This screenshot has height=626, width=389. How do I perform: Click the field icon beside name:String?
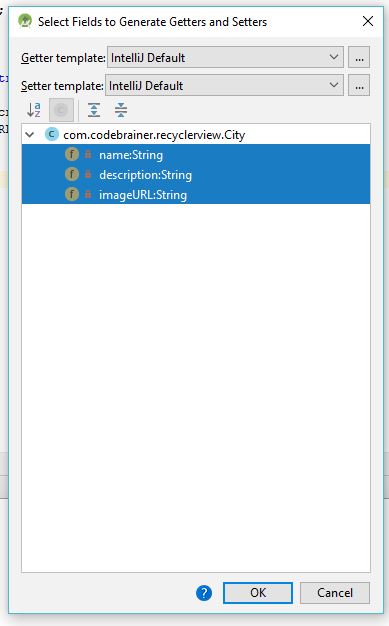tap(72, 154)
